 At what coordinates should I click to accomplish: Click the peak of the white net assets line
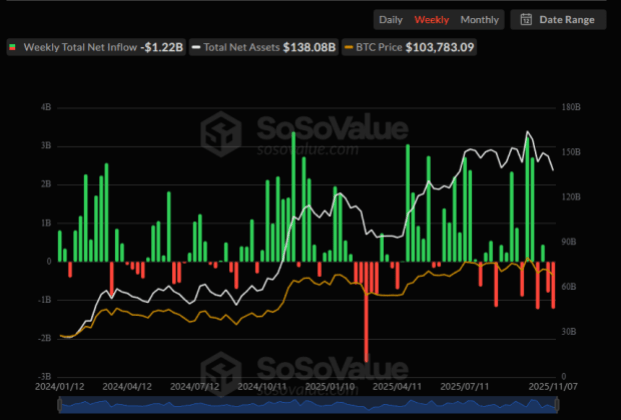click(528, 133)
